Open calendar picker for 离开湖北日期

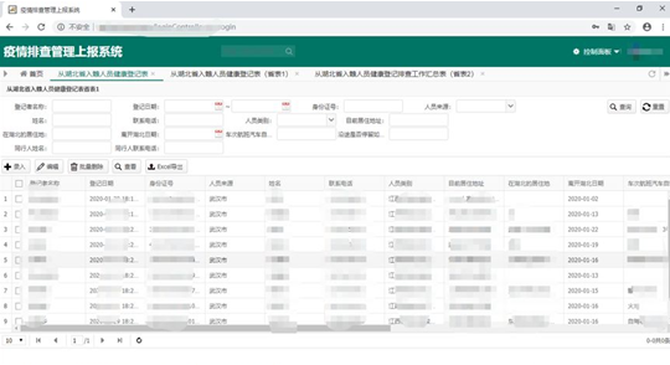point(218,134)
